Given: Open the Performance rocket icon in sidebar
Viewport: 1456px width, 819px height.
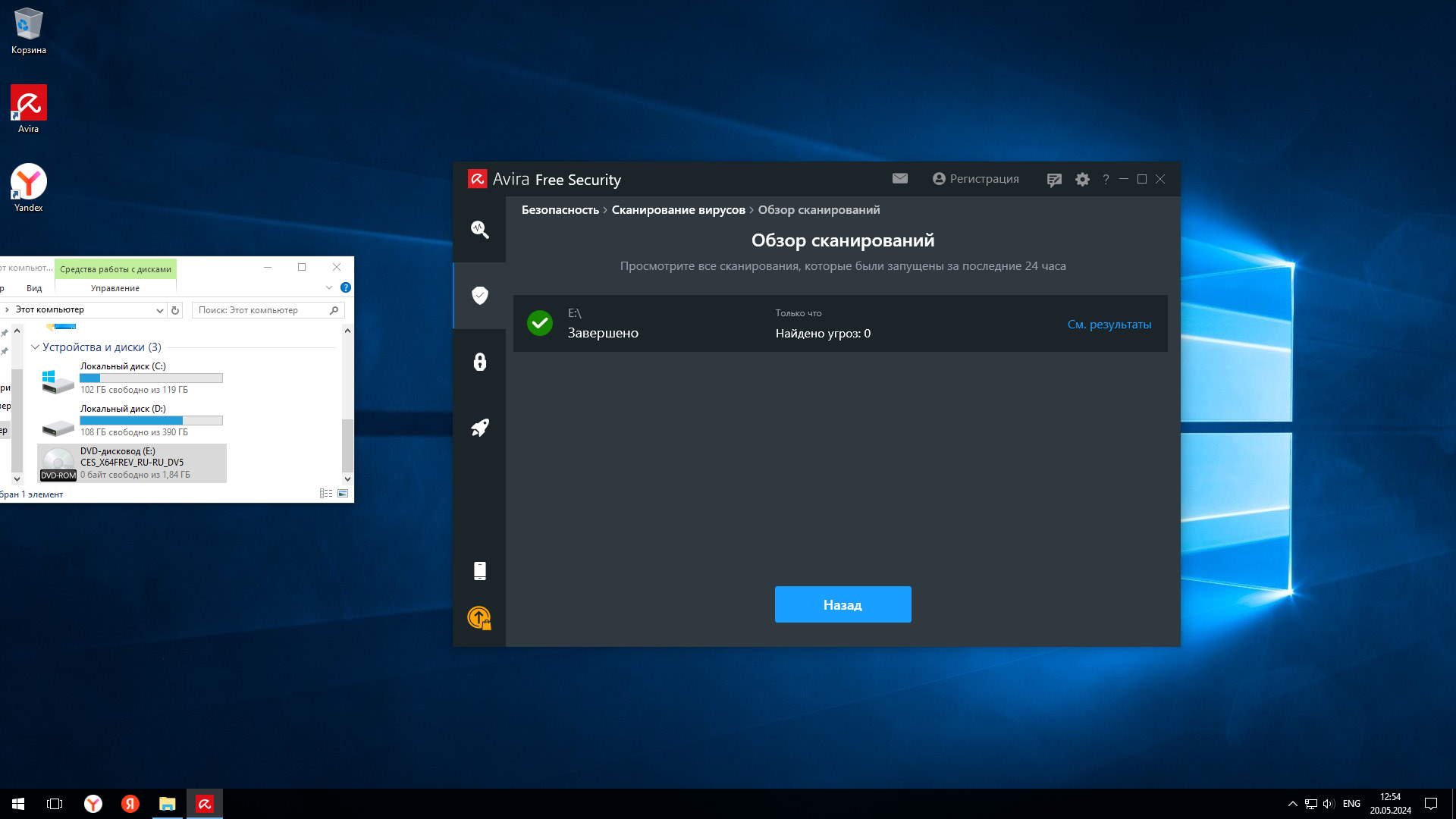Looking at the screenshot, I should (479, 428).
